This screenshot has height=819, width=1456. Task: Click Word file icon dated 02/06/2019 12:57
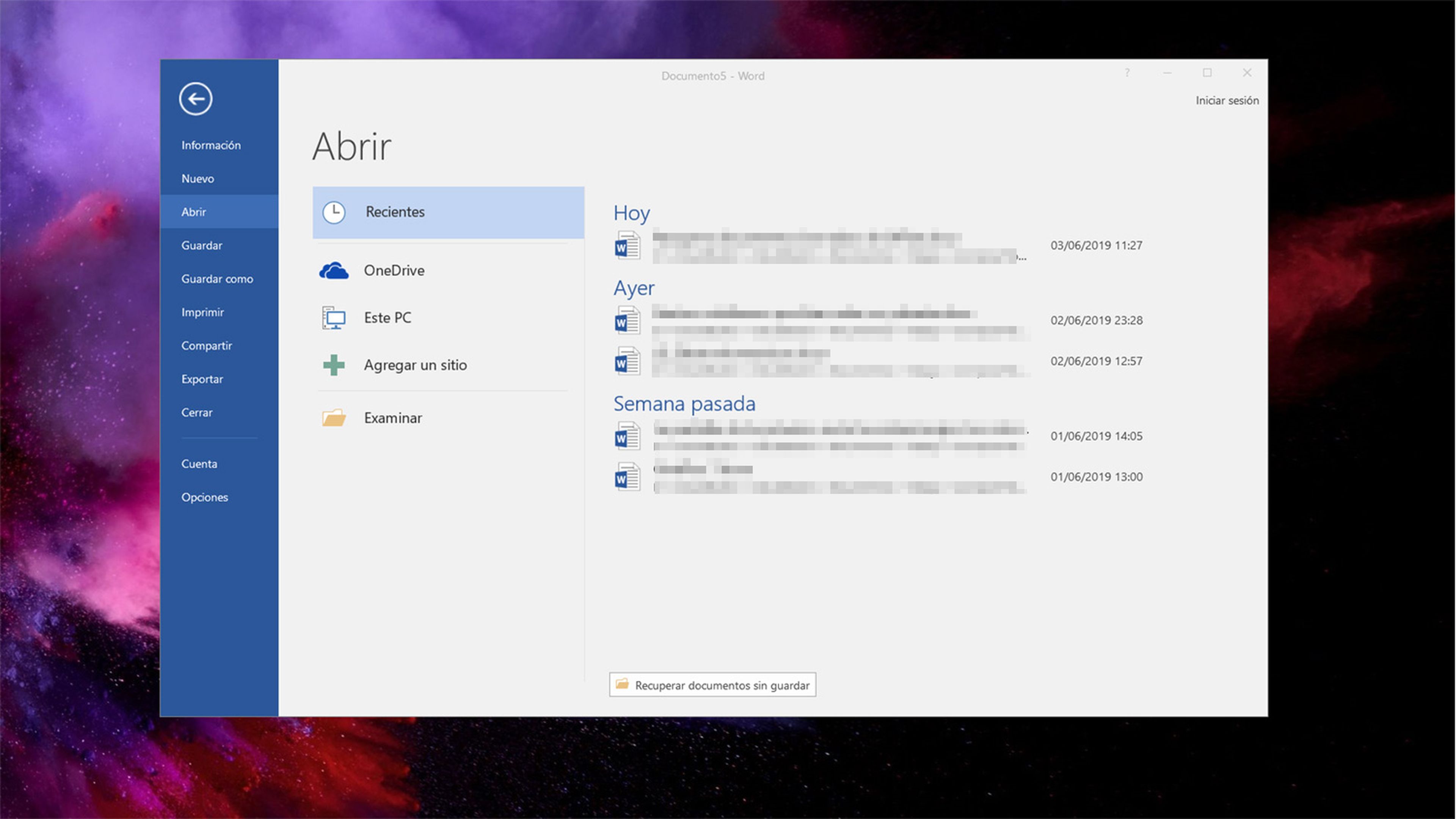pyautogui.click(x=628, y=362)
